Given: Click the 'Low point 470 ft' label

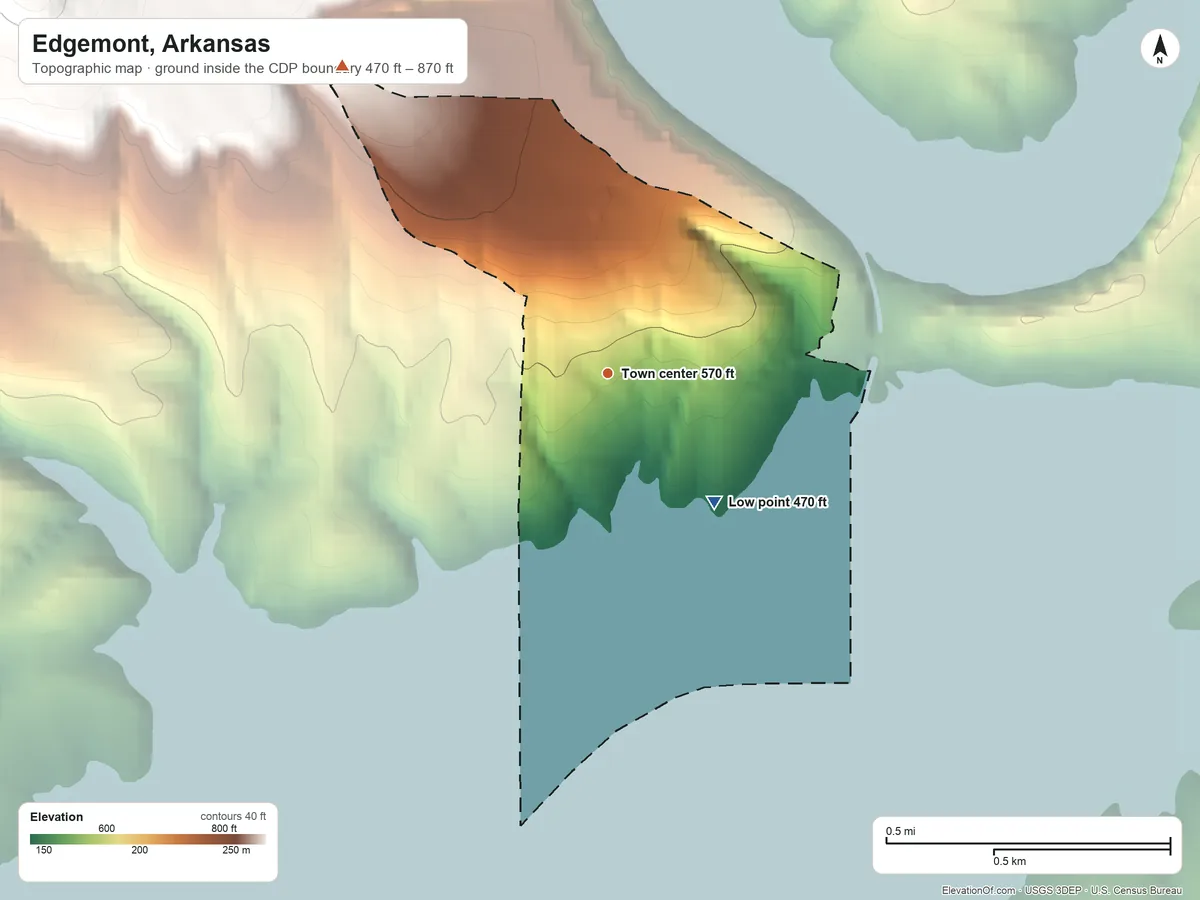Looking at the screenshot, I should click(x=778, y=502).
